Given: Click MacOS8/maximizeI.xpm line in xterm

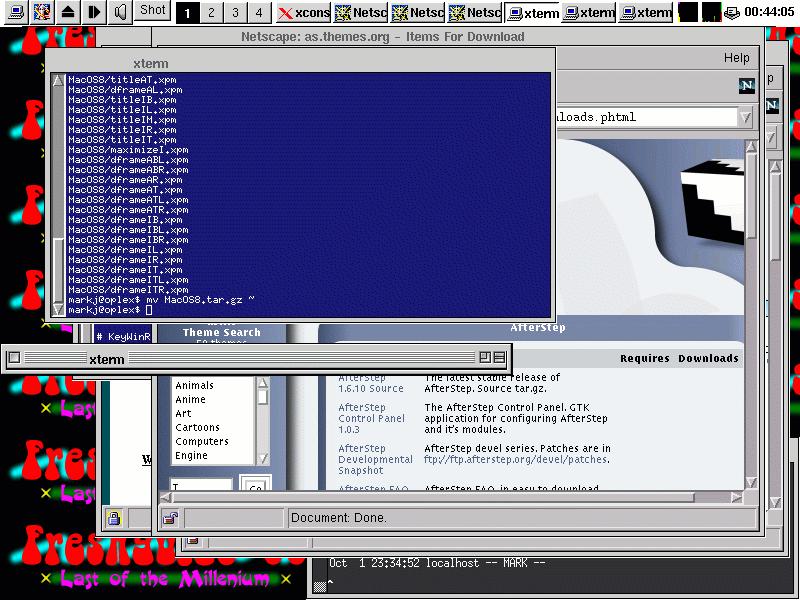Looking at the screenshot, I should pyautogui.click(x=128, y=150).
